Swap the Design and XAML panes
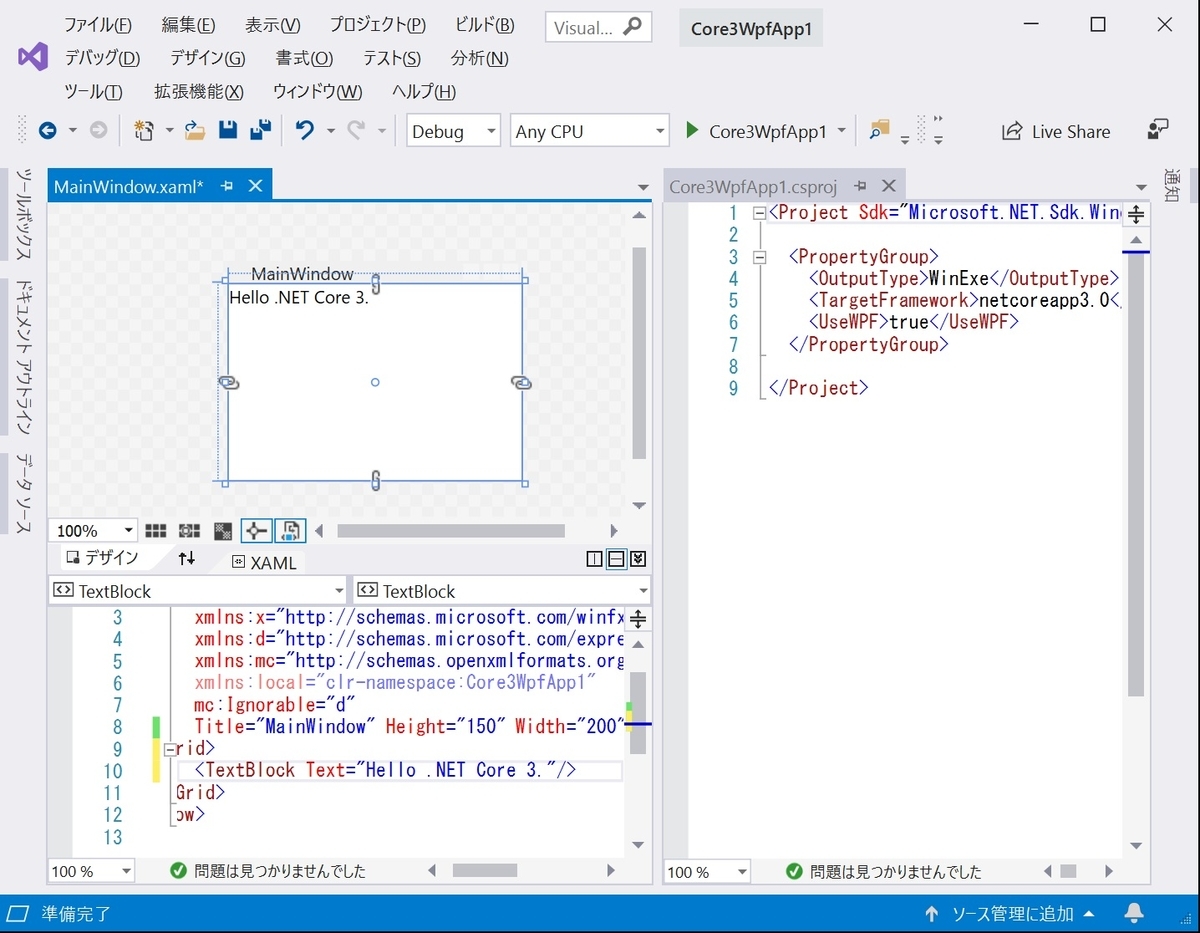 coord(187,559)
